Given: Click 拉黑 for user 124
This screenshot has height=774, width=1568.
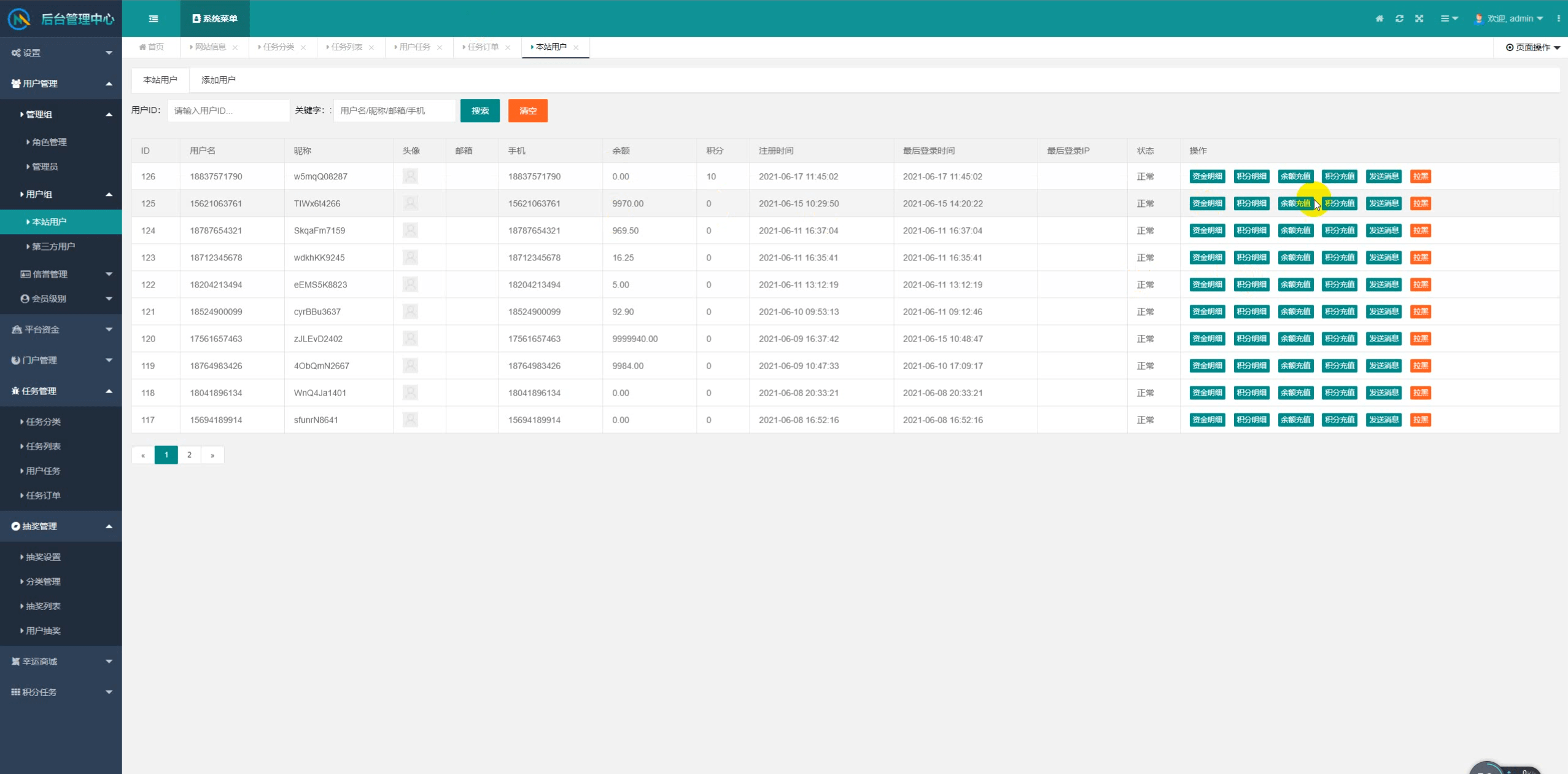Looking at the screenshot, I should (x=1420, y=230).
